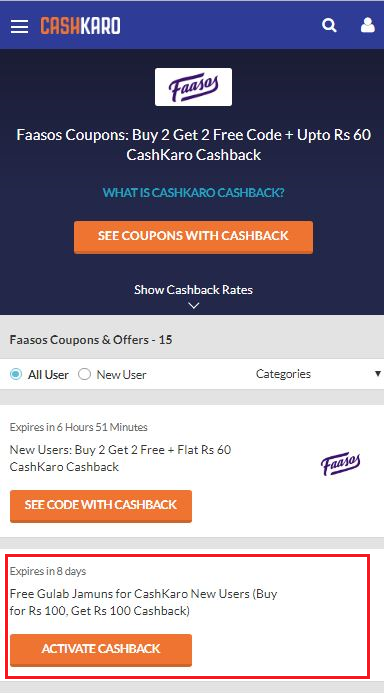
Task: Open the Free Gulab Jamuns offer text
Action: (x=143, y=602)
